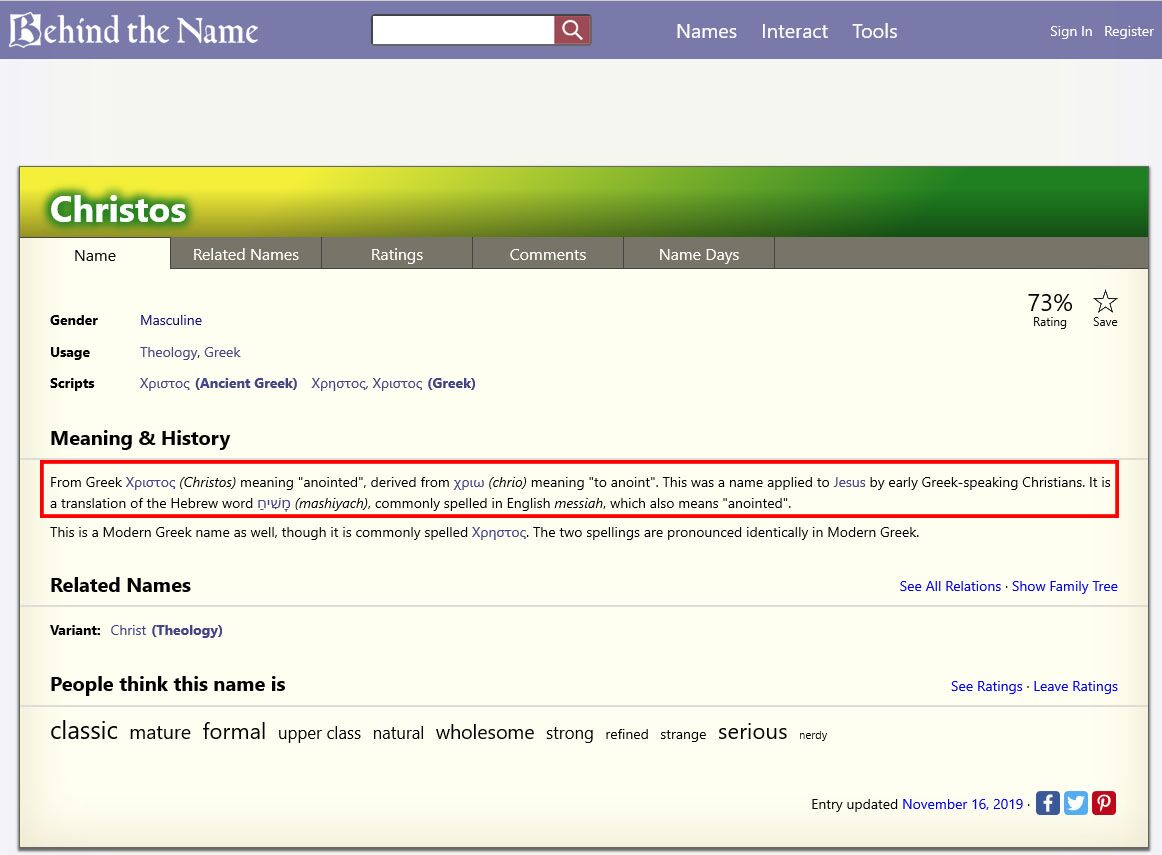Click the word "refined" in ratings
Screen dimensions: 1162x855
pyautogui.click(x=627, y=734)
